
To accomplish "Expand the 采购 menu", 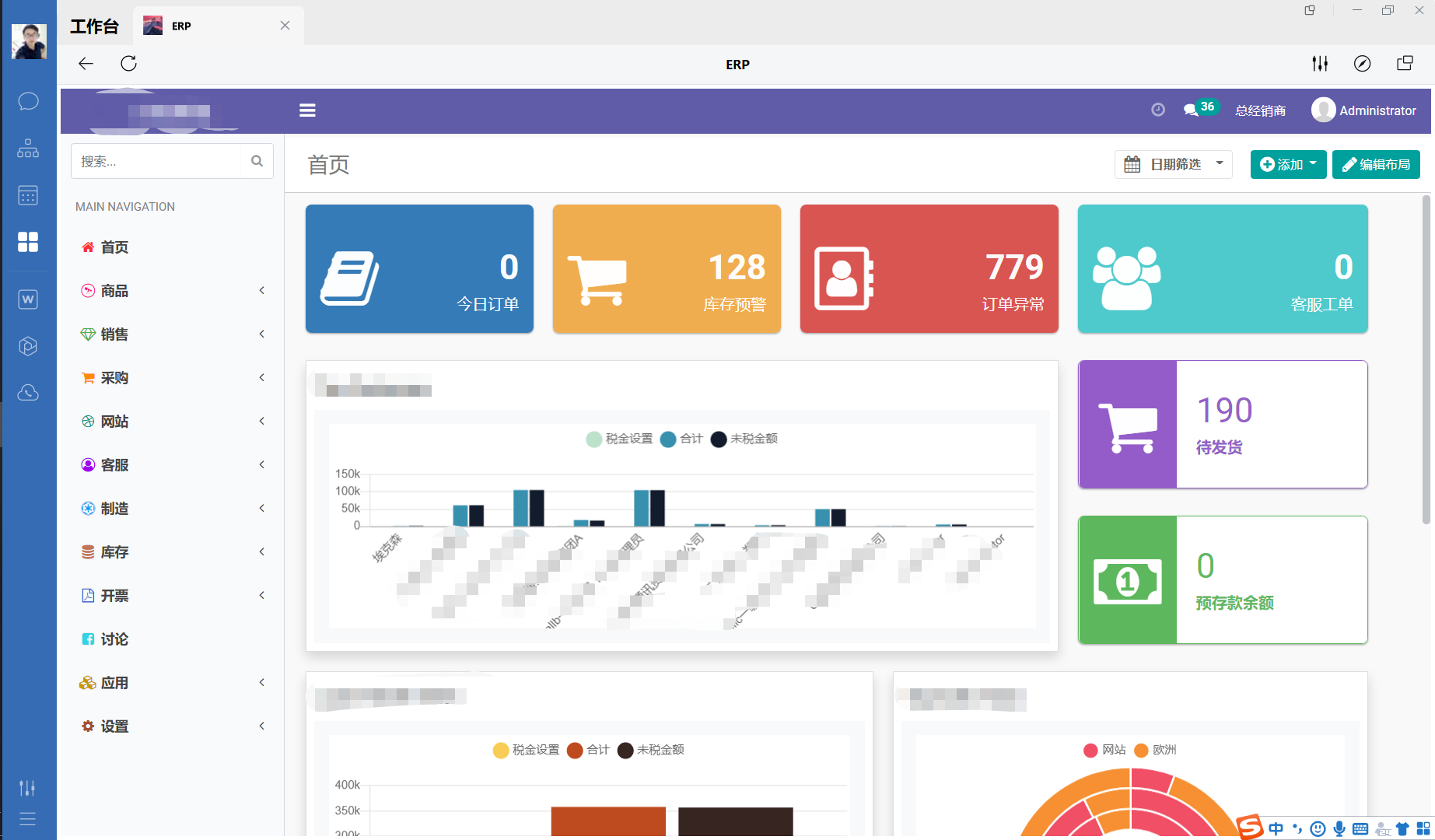I will [x=171, y=378].
